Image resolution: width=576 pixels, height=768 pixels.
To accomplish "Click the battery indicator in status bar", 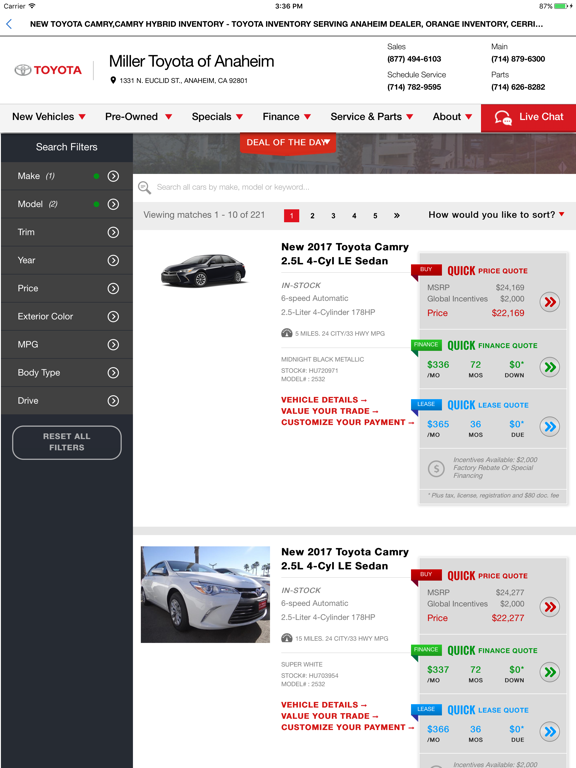I will (x=563, y=6).
